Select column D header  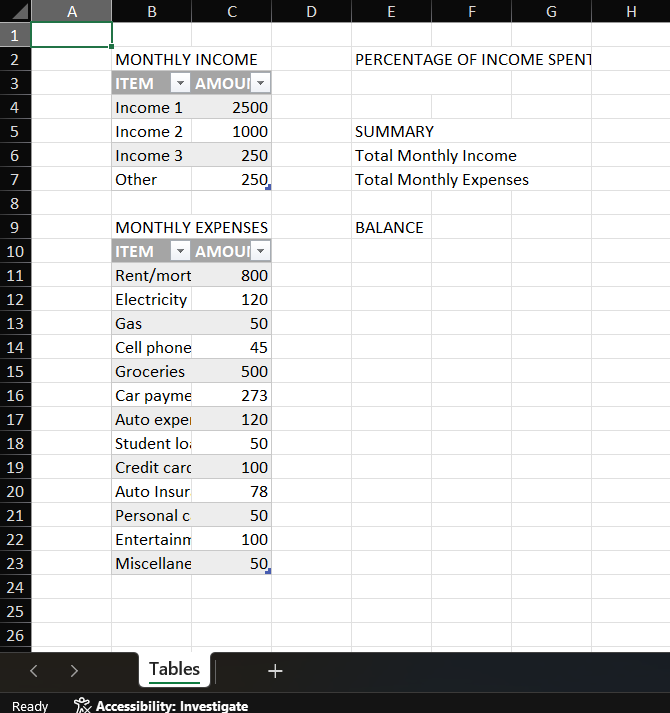(312, 11)
